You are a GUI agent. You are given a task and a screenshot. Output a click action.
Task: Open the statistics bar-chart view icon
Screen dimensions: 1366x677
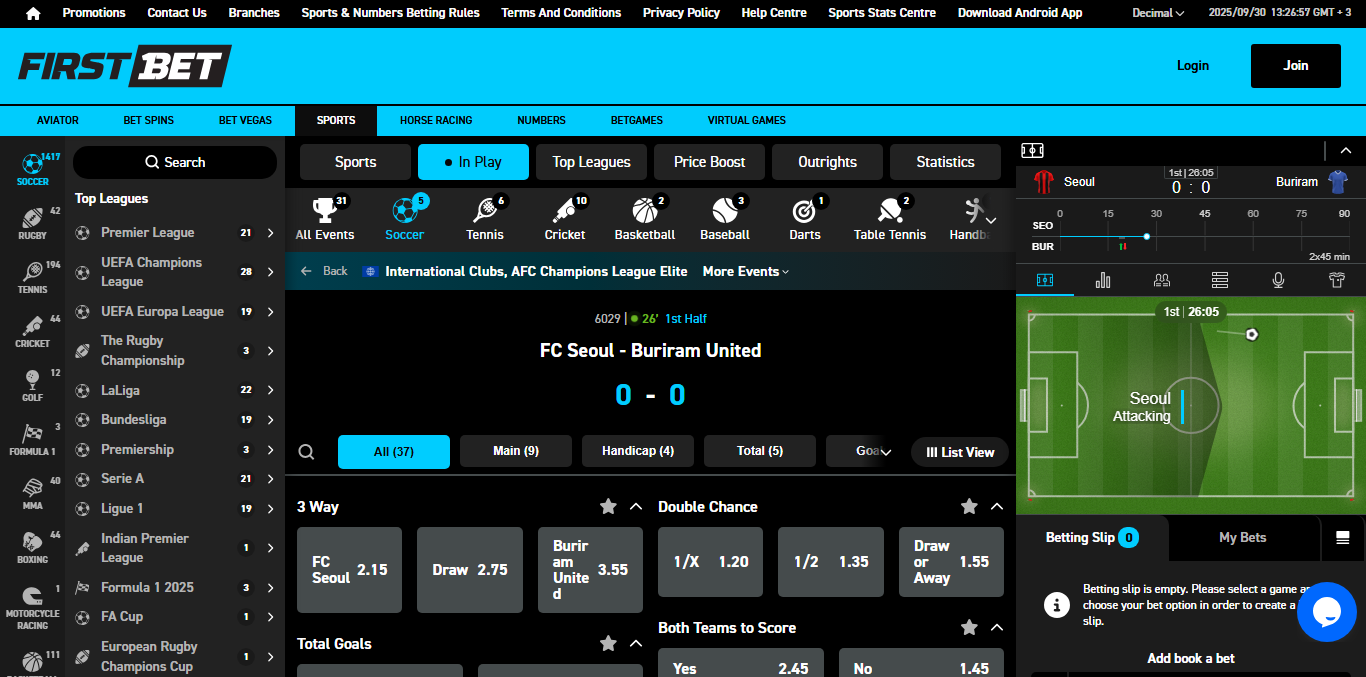[1103, 281]
